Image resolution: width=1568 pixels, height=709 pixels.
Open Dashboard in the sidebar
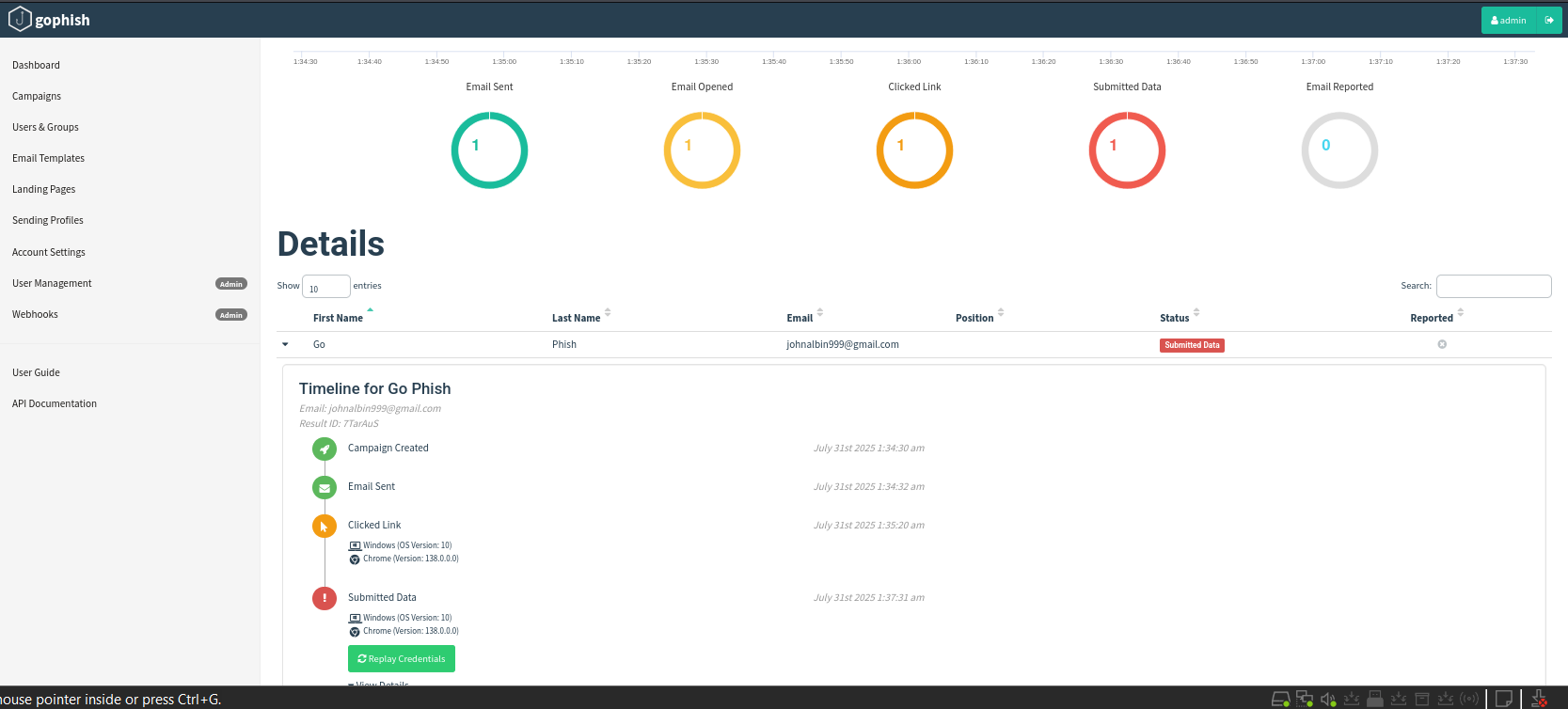click(x=36, y=65)
